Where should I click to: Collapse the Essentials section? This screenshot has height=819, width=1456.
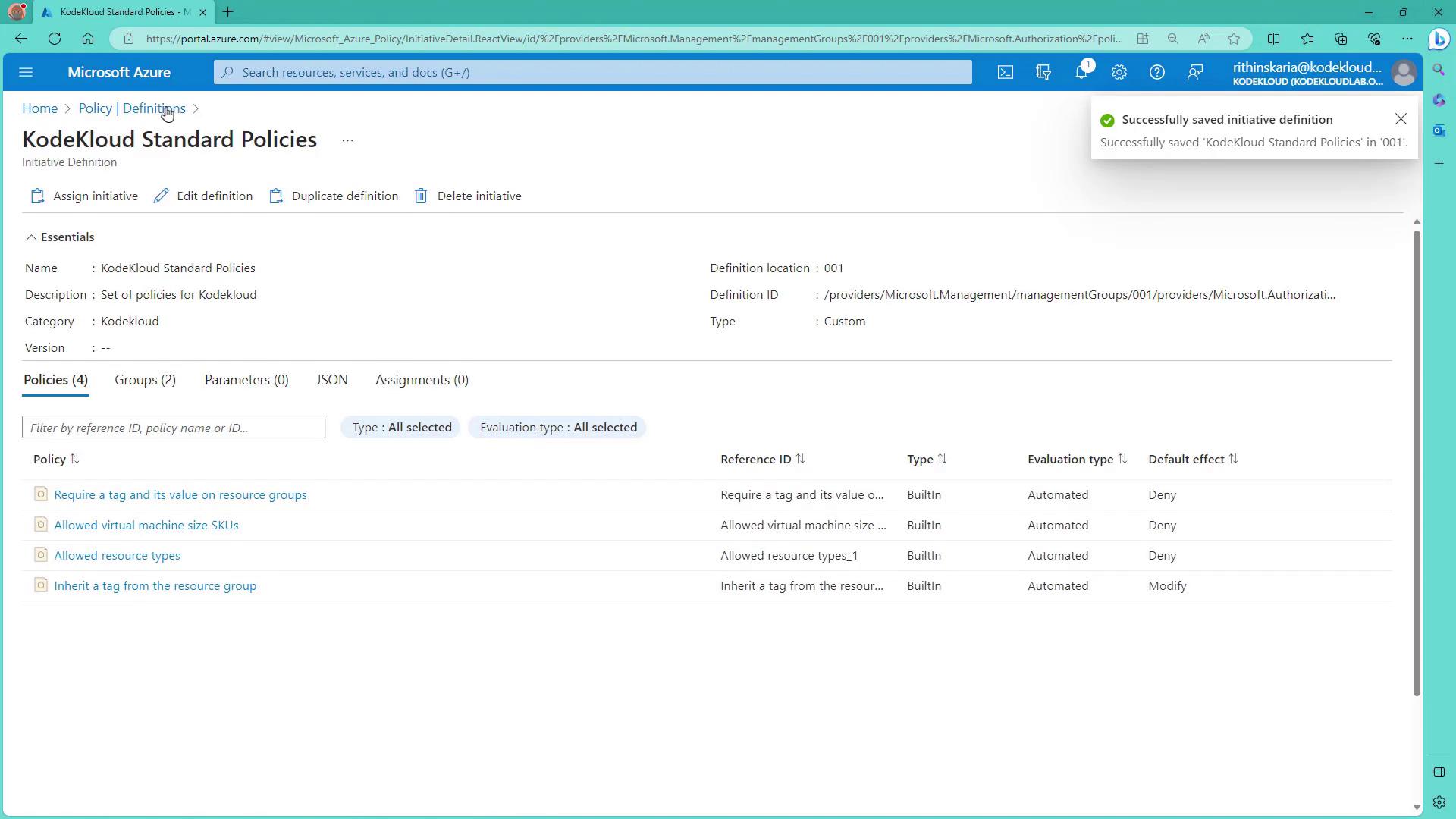click(31, 237)
